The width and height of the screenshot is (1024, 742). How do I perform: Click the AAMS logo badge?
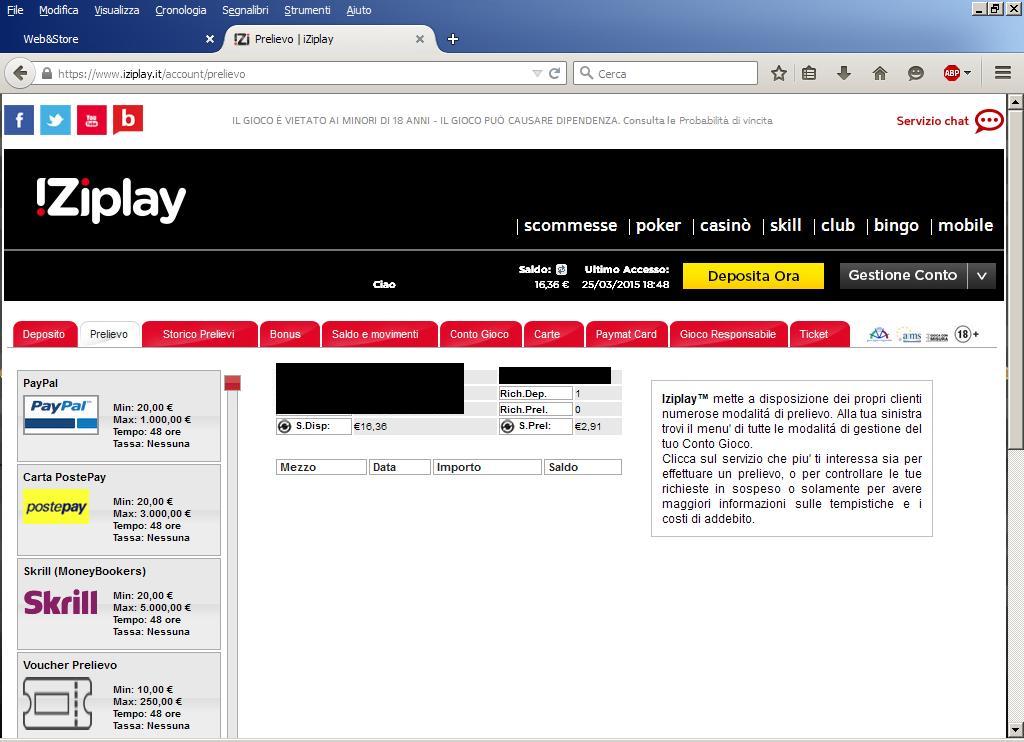pos(910,335)
